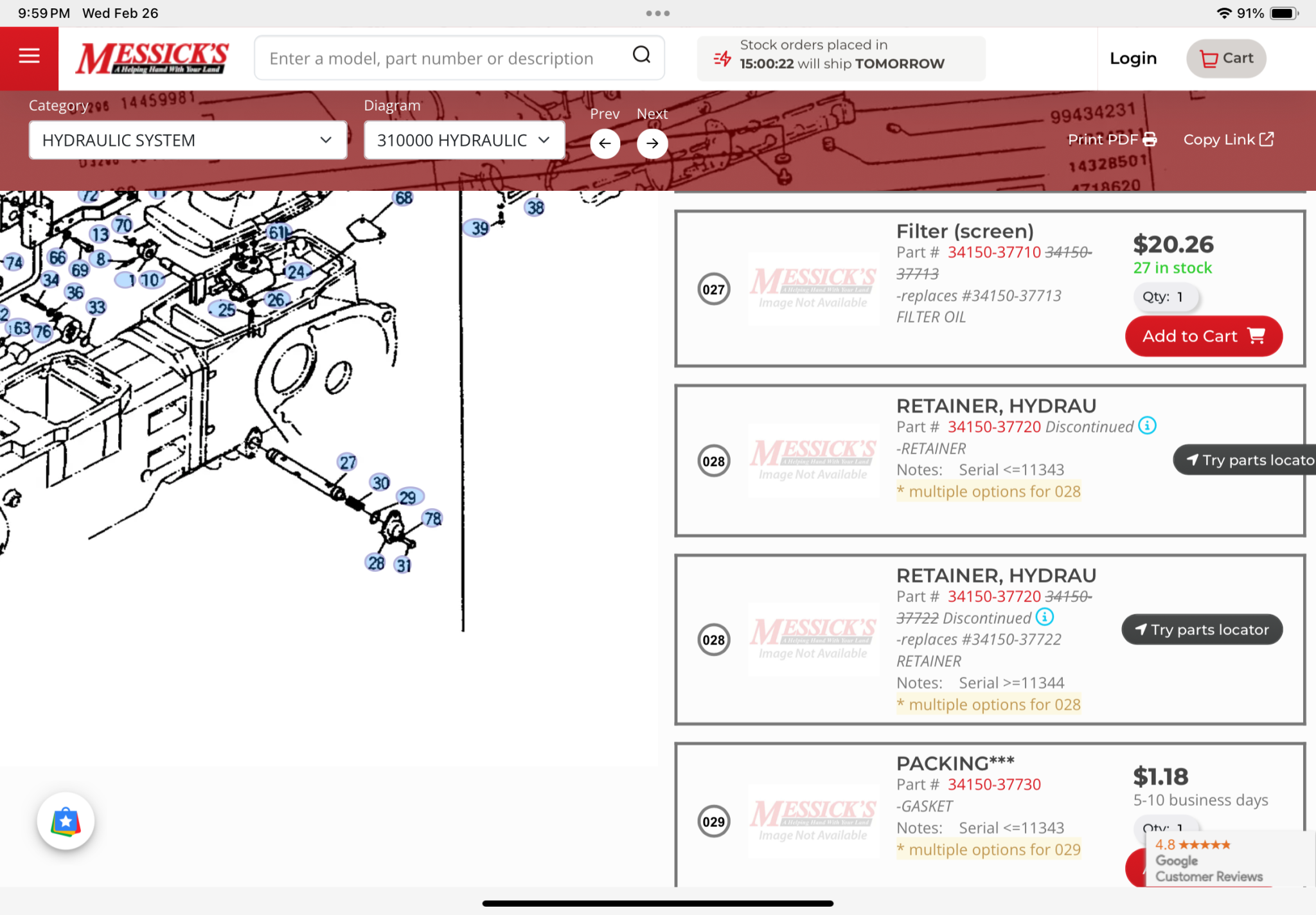This screenshot has width=1316, height=915.
Task: Click the Messick's logo
Action: (x=152, y=58)
